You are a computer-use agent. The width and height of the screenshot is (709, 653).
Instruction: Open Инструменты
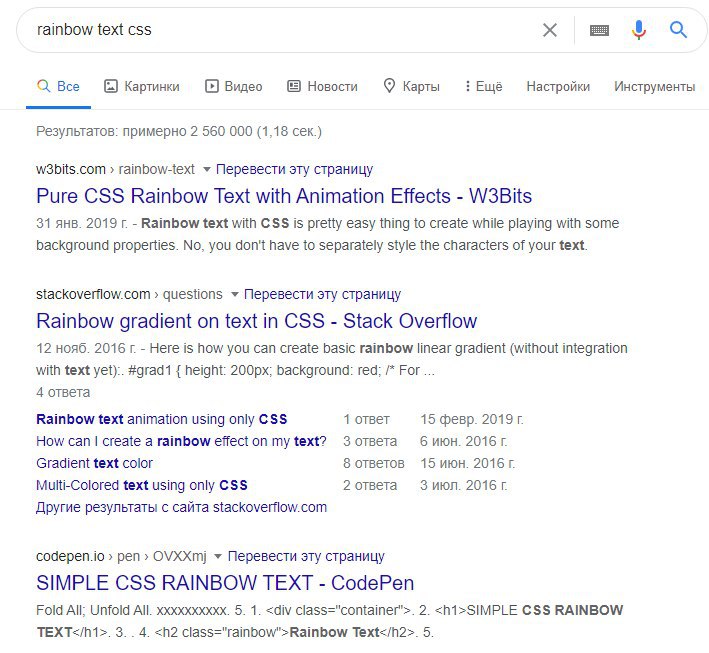click(654, 86)
